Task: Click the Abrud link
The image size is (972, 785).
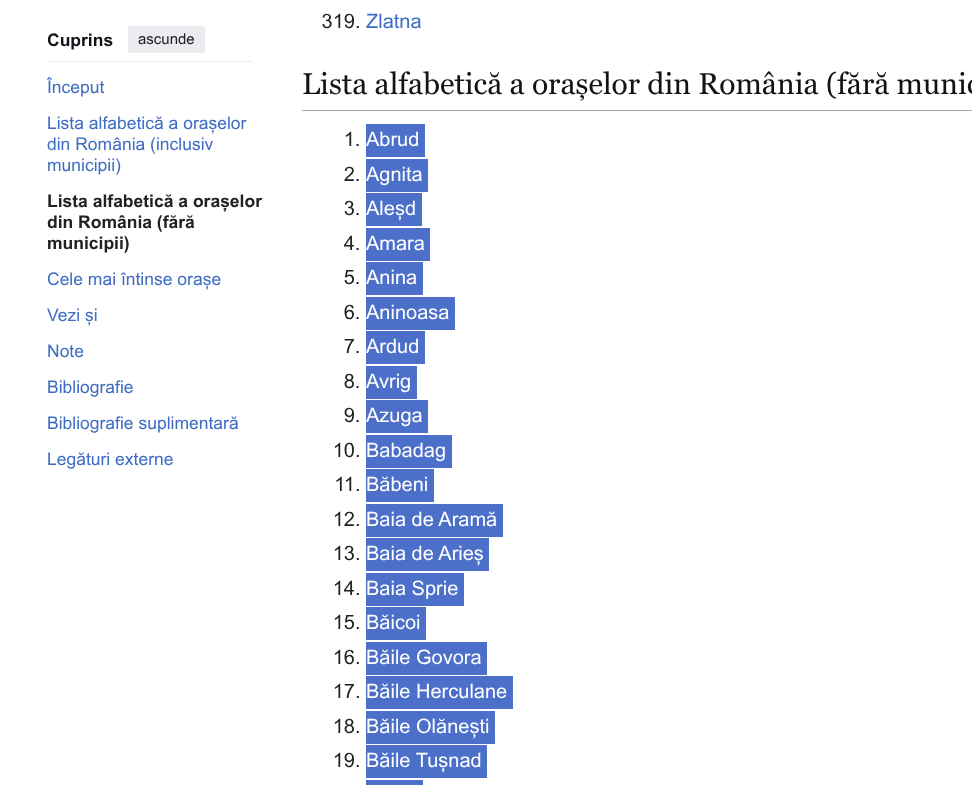Action: 392,140
